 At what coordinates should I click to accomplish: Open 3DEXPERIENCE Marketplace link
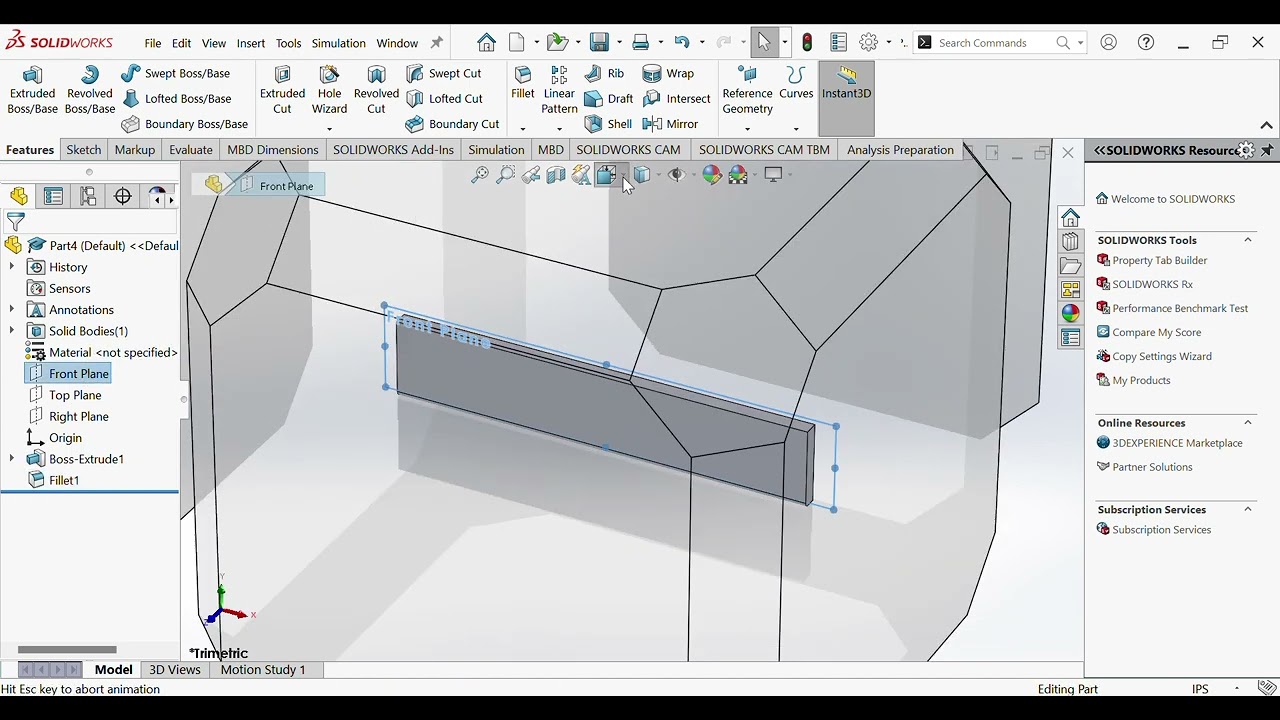[x=1177, y=443]
